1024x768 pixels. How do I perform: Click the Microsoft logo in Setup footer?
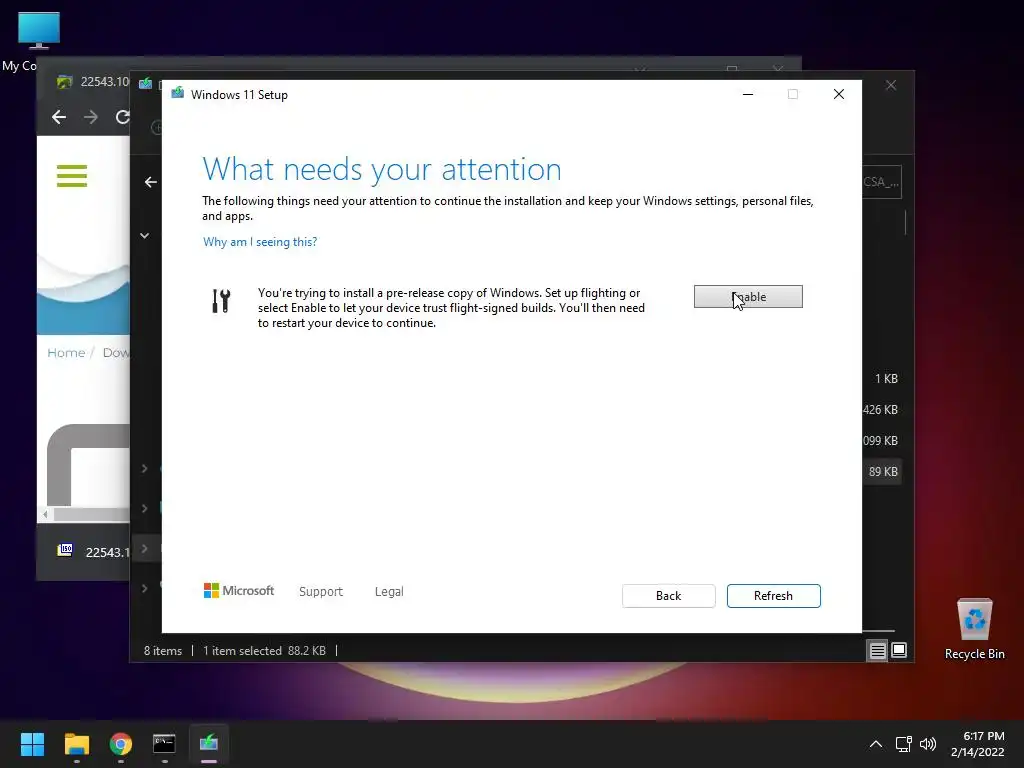tap(239, 590)
